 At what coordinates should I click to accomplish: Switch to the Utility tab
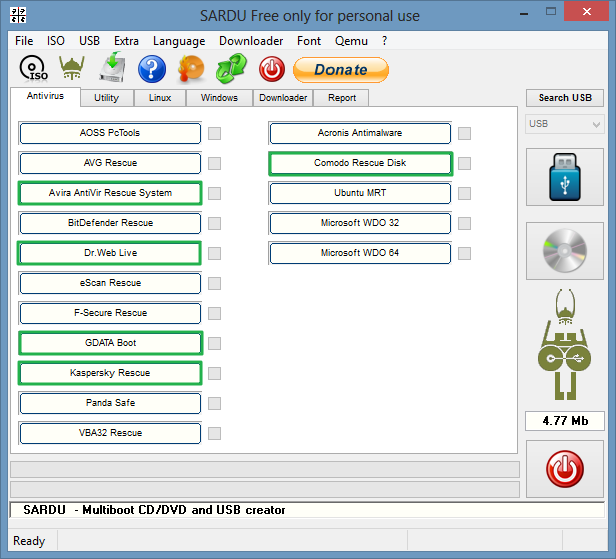click(106, 98)
